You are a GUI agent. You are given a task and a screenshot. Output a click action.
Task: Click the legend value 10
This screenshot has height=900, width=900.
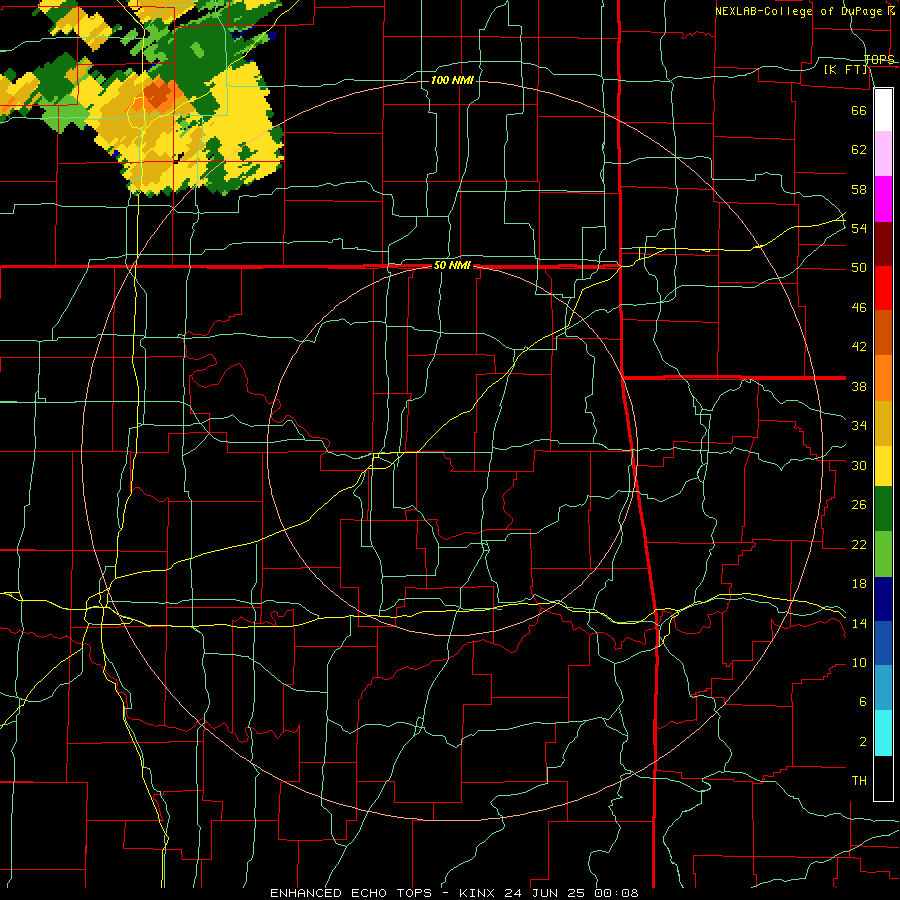[x=859, y=663]
